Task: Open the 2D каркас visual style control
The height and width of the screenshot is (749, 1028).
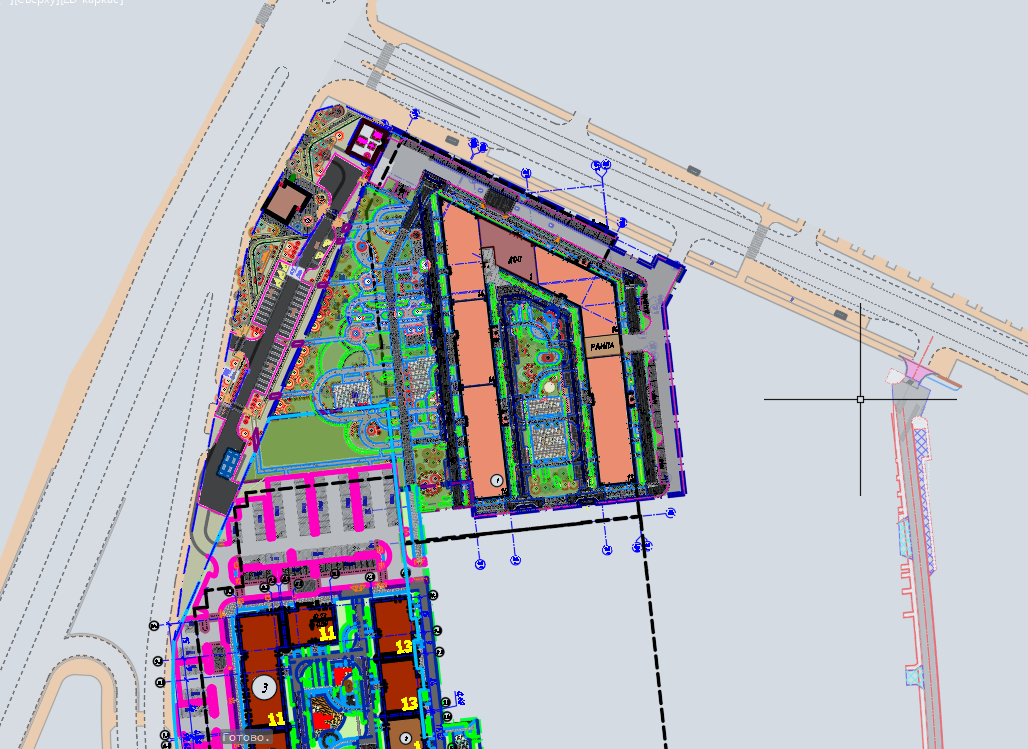Action: [91, 2]
